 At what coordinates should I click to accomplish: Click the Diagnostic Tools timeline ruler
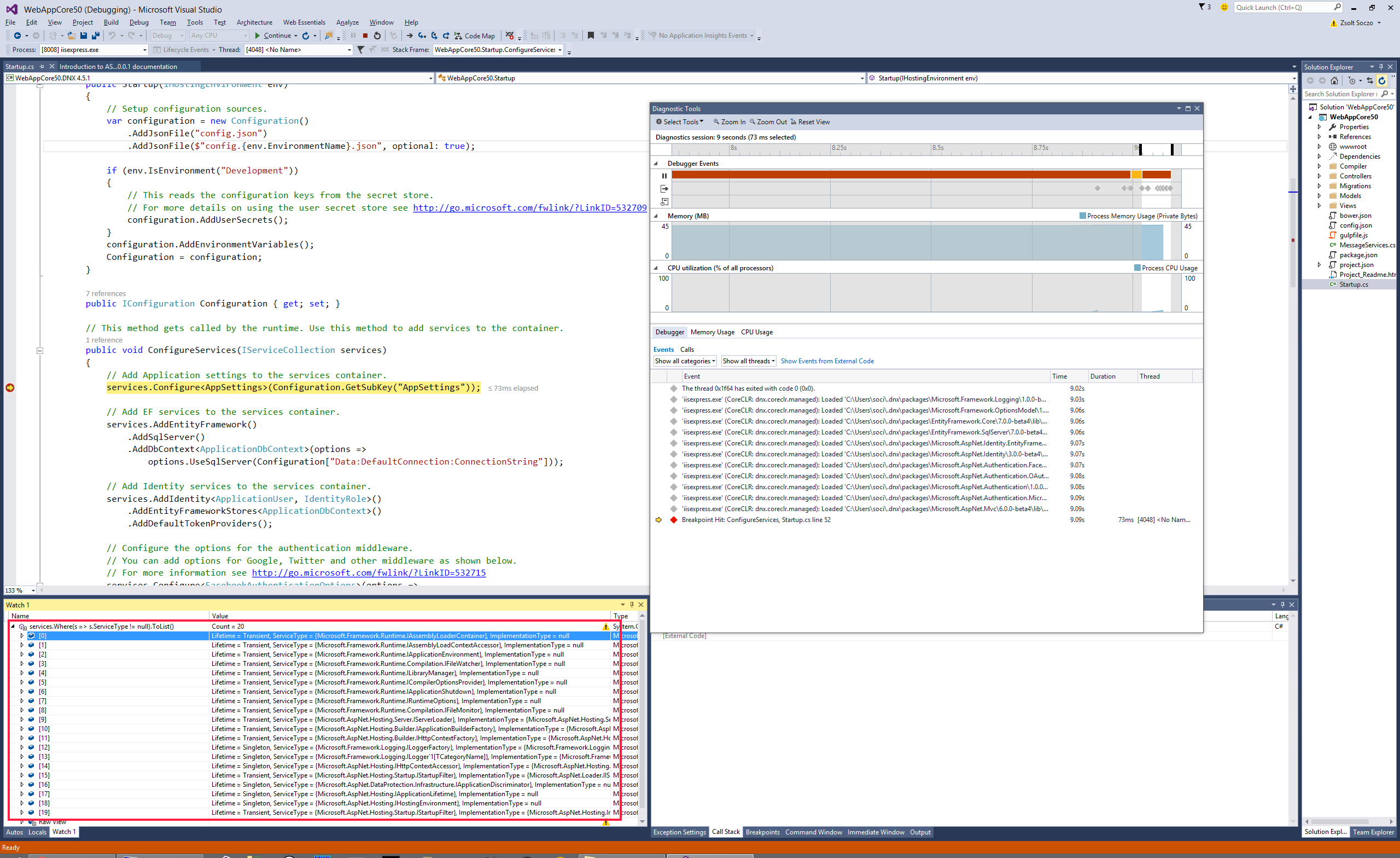926,149
